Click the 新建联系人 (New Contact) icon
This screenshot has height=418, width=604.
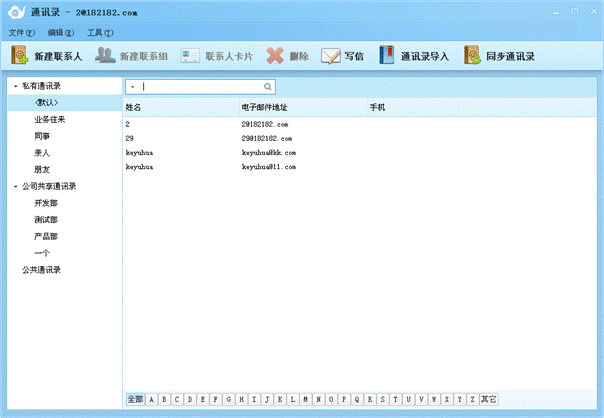pos(20,56)
